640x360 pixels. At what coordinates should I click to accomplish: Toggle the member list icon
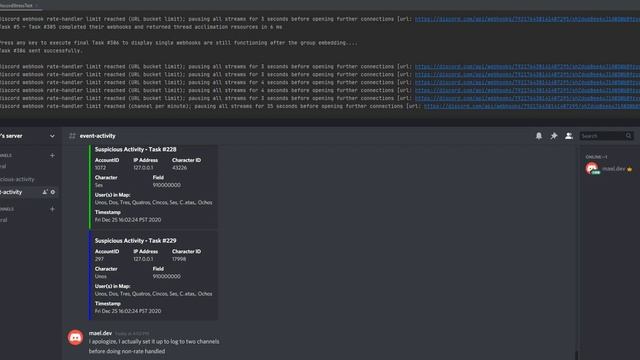tap(569, 136)
